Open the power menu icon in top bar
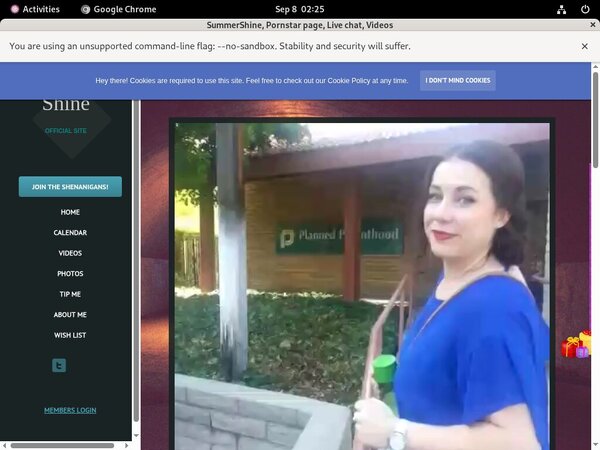This screenshot has height=450, width=600. [x=585, y=9]
